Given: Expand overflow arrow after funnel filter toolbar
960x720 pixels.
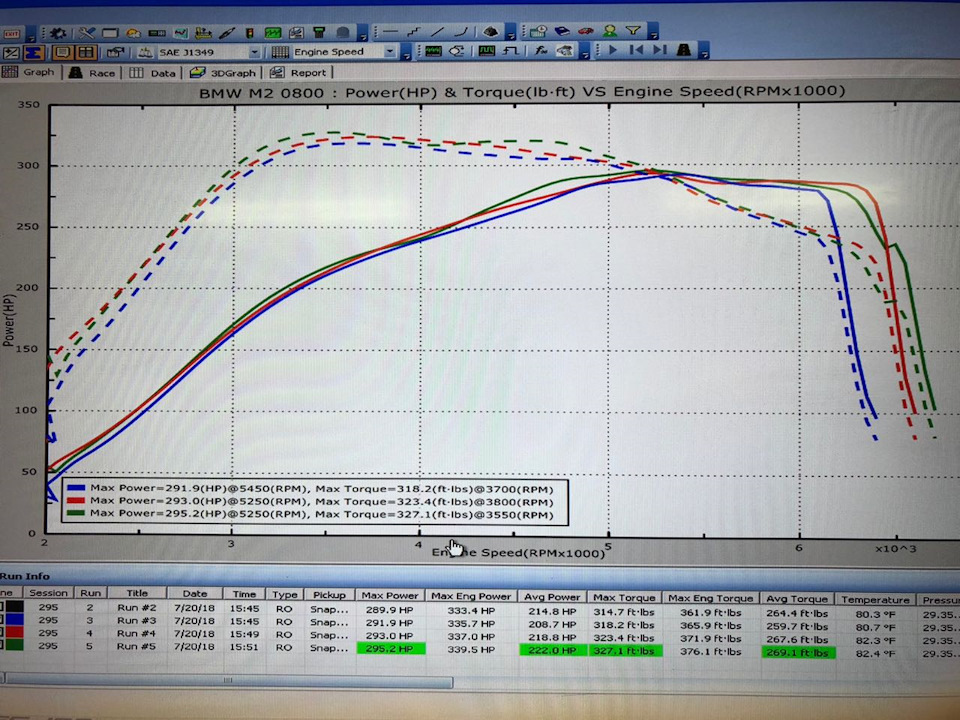Looking at the screenshot, I should click(653, 31).
